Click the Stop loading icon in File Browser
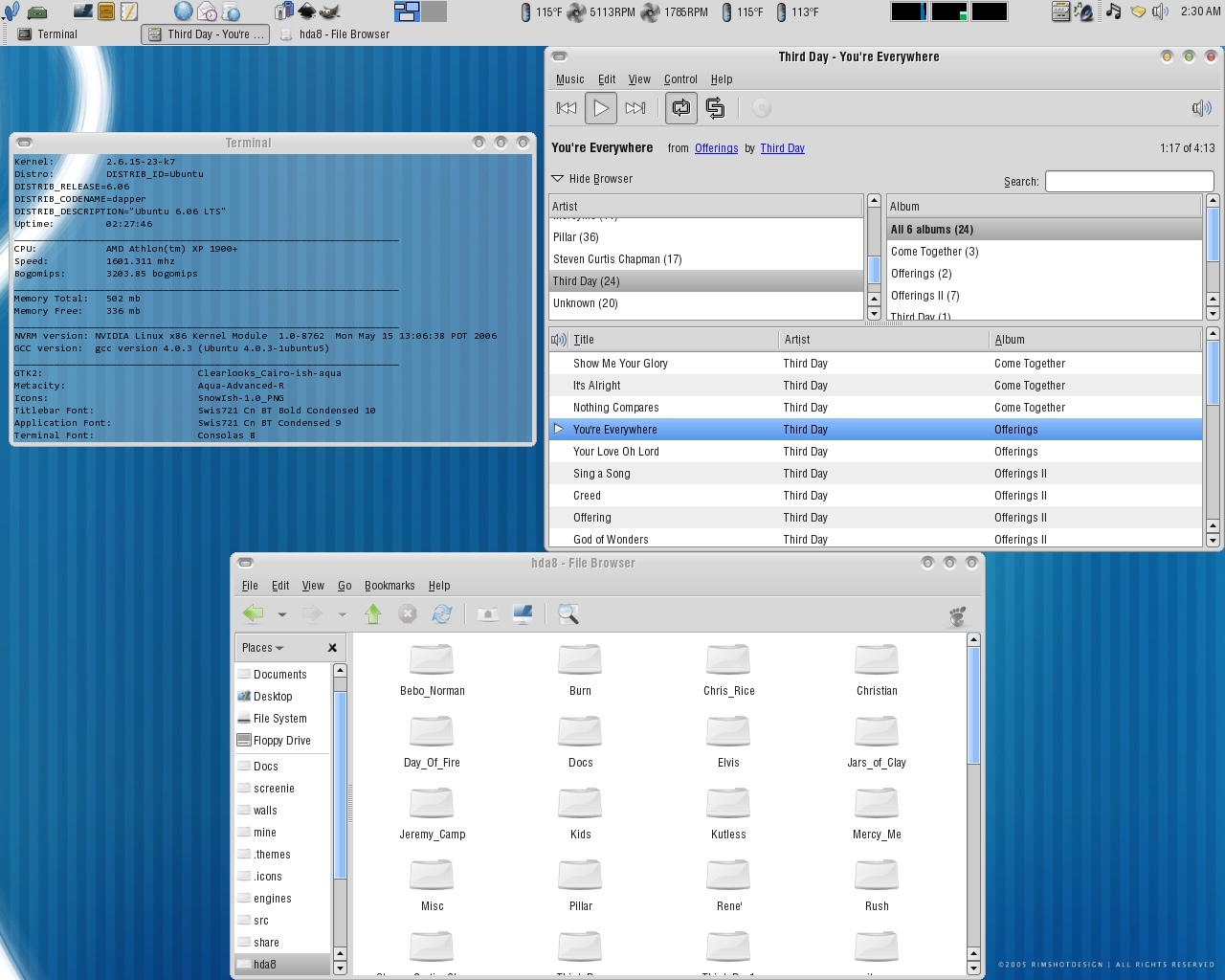 click(x=408, y=614)
